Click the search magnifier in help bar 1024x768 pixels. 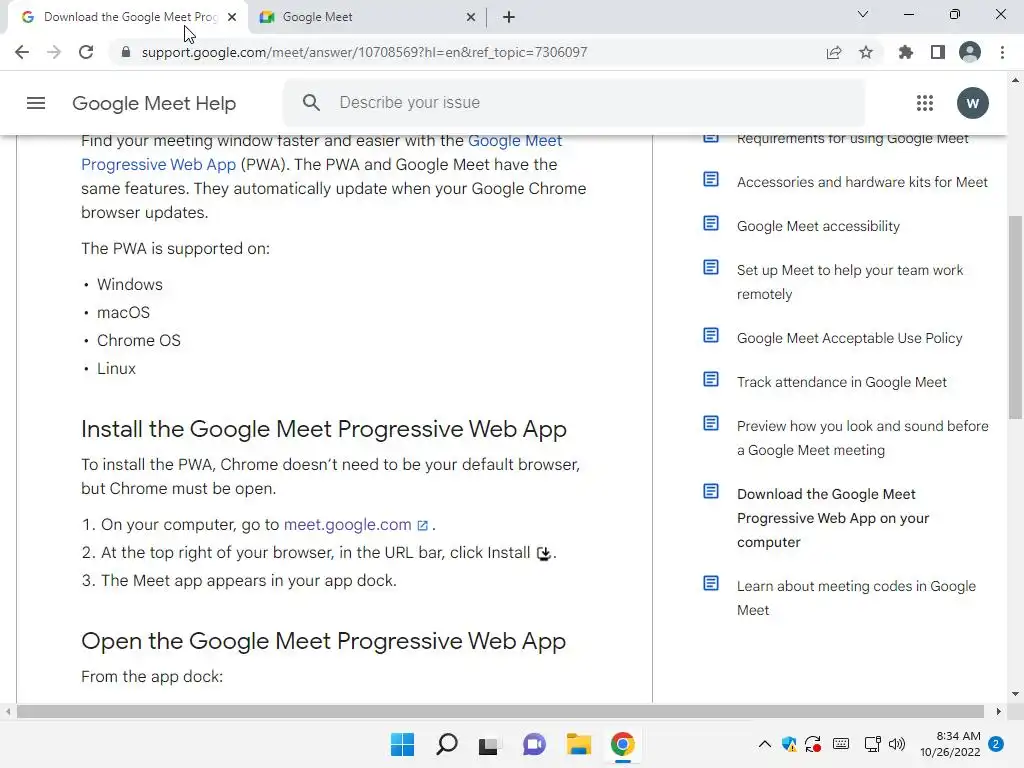[312, 103]
